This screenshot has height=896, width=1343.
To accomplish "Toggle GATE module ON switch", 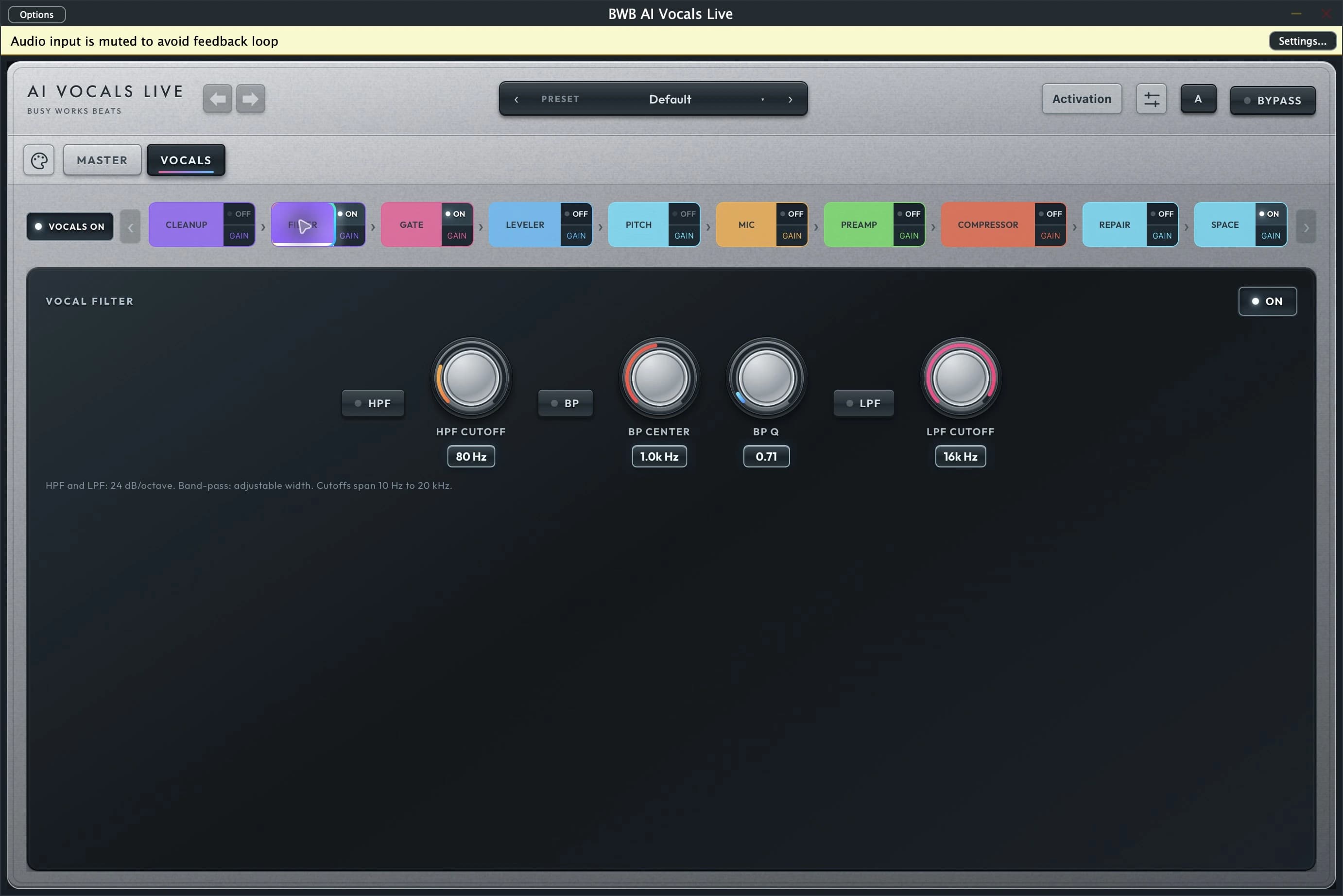I will (x=456, y=214).
